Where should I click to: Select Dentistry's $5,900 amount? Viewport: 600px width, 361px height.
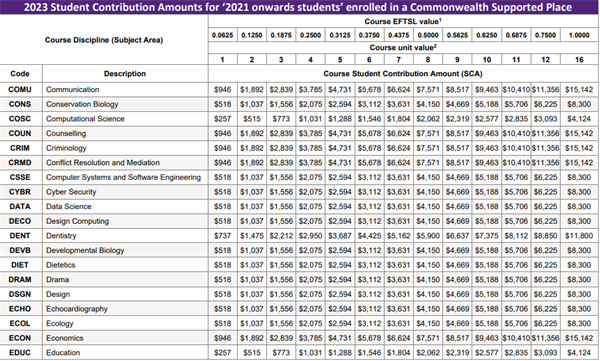(x=428, y=236)
